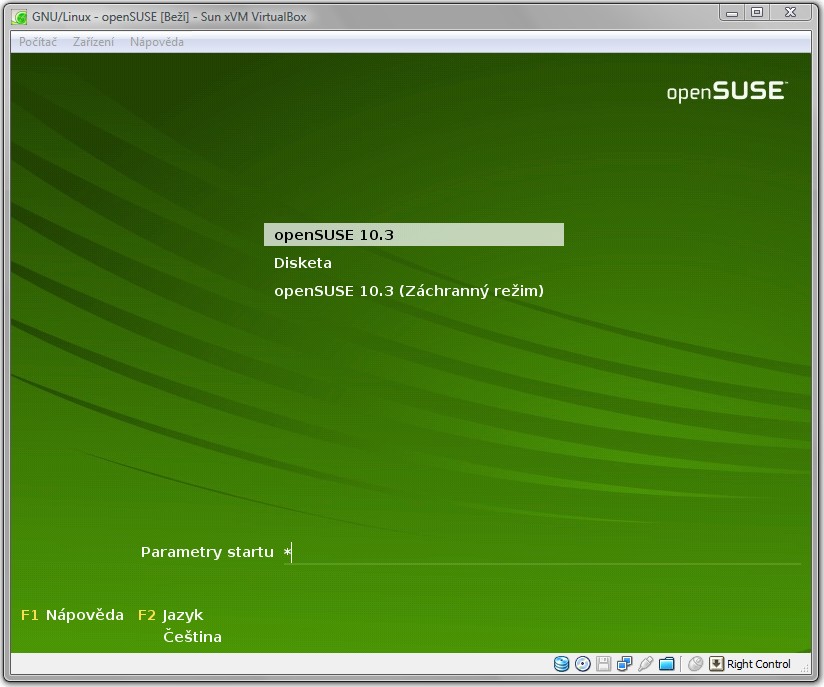Screen dimensions: 824x687
Task: Close the VirtualBox window
Action: (790, 13)
